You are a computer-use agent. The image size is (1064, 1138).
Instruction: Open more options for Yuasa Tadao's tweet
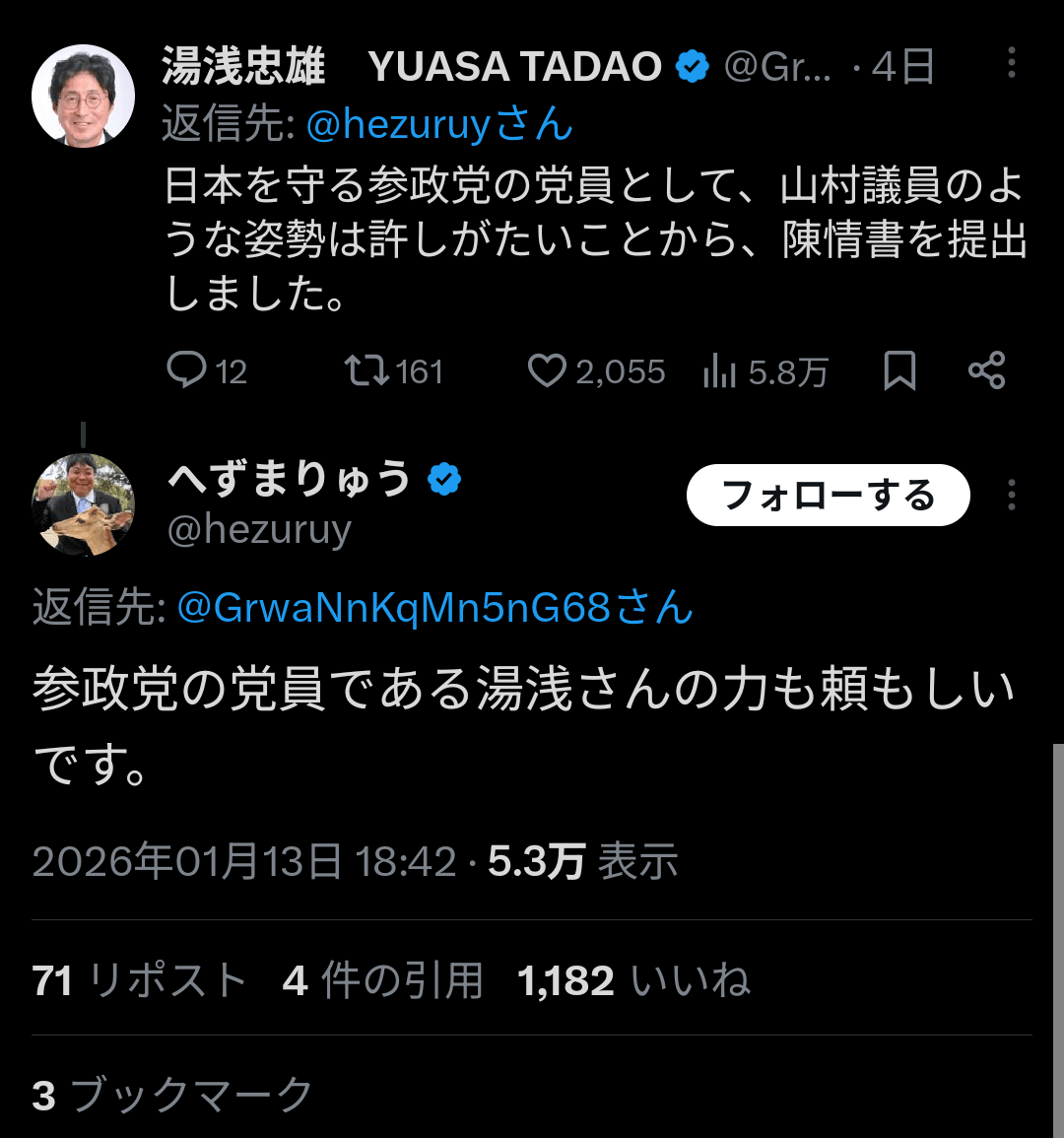(x=1011, y=63)
